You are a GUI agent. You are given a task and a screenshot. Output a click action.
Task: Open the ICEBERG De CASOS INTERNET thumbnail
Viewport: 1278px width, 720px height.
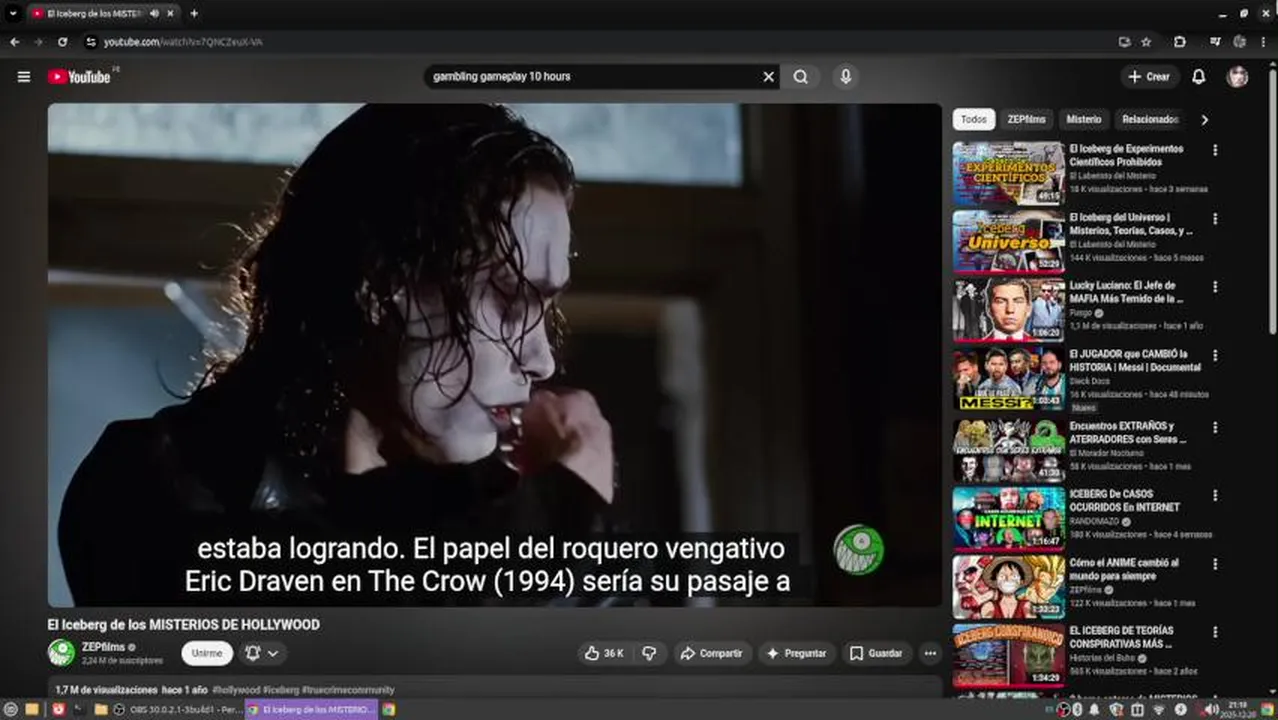1008,518
